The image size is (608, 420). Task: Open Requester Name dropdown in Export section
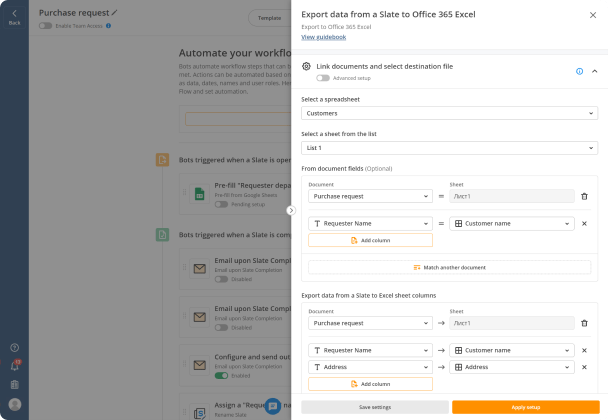click(370, 350)
